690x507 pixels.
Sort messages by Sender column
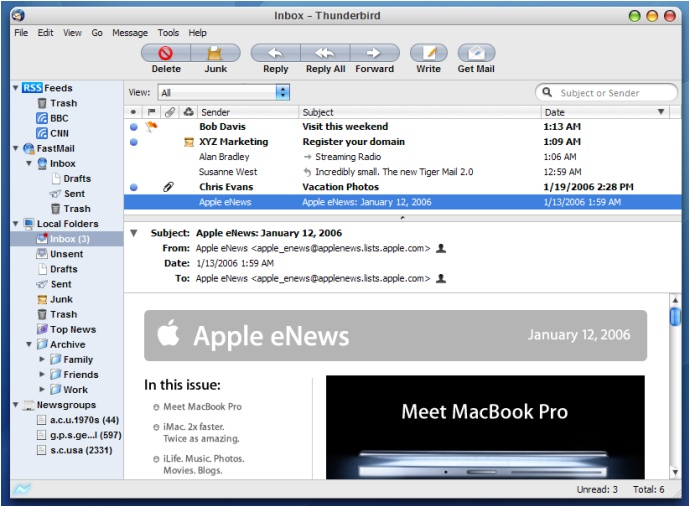coord(248,112)
